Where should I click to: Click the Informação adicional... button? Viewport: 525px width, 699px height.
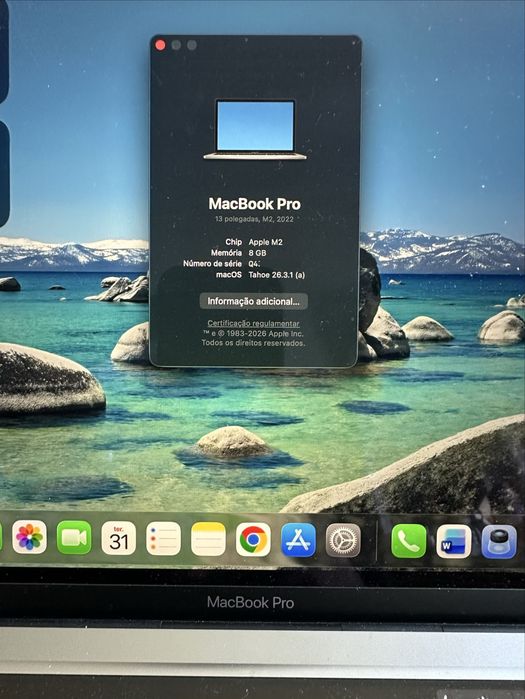pyautogui.click(x=254, y=301)
